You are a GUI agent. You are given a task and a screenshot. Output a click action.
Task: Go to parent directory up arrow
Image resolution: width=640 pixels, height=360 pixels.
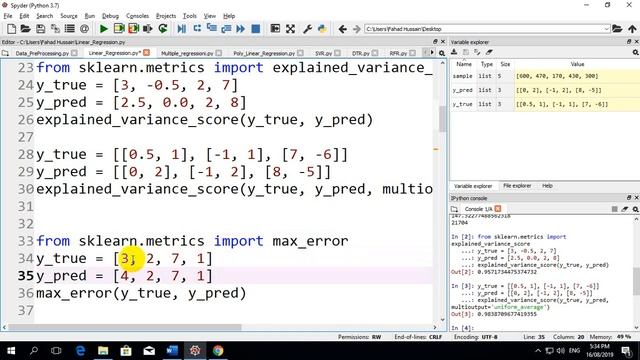[632, 29]
